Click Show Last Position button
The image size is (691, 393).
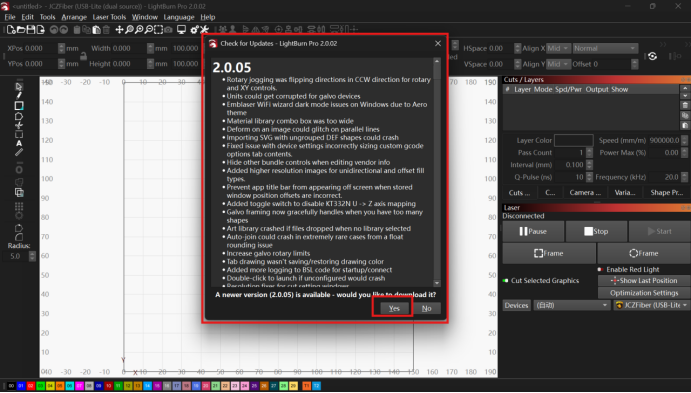tap(644, 281)
